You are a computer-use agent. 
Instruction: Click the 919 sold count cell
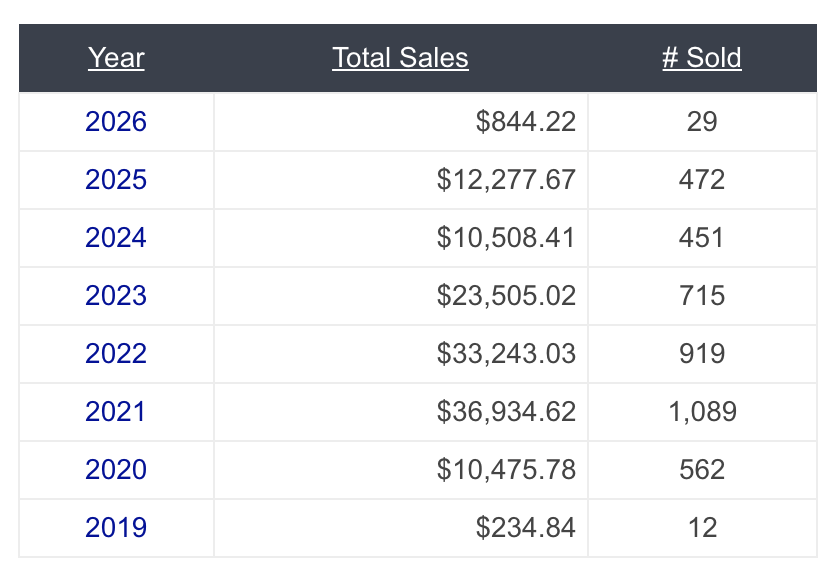pos(702,354)
